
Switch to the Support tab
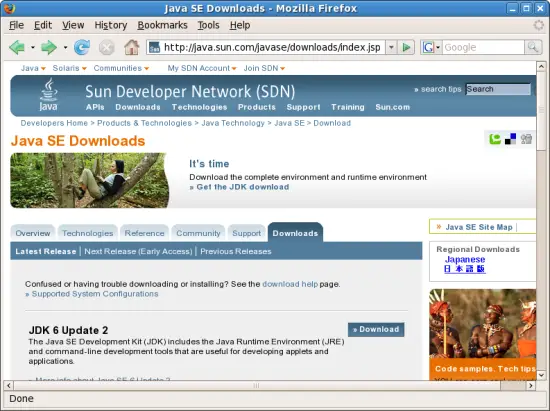[247, 233]
